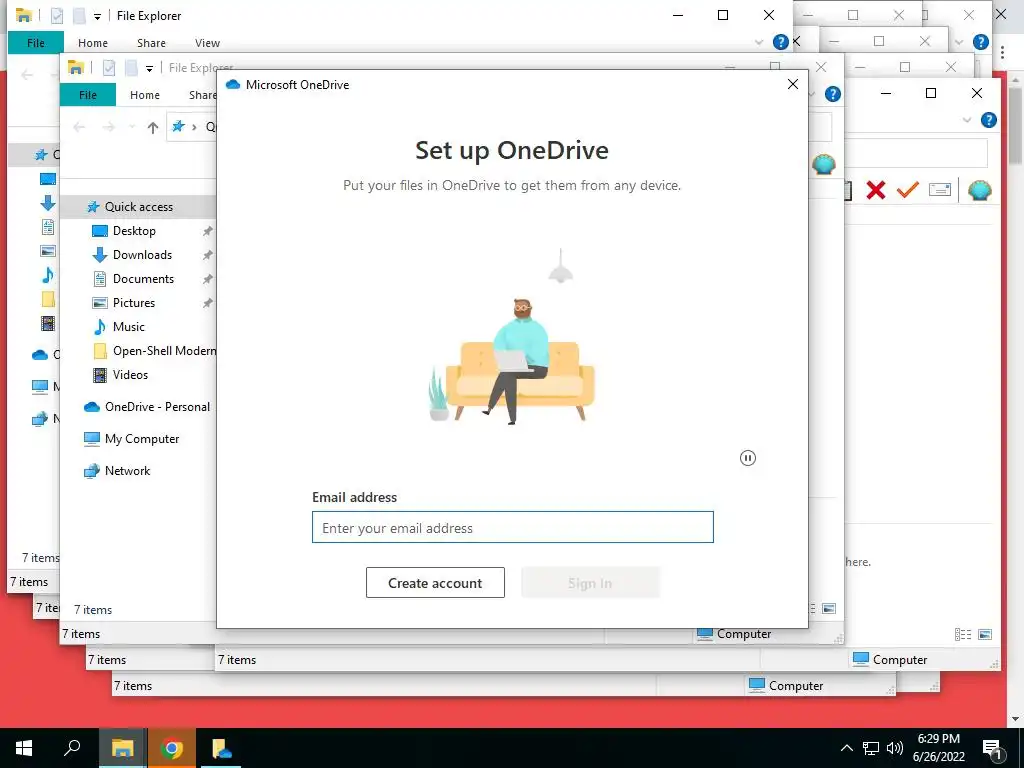Open Videos in the navigation pane

(x=130, y=375)
